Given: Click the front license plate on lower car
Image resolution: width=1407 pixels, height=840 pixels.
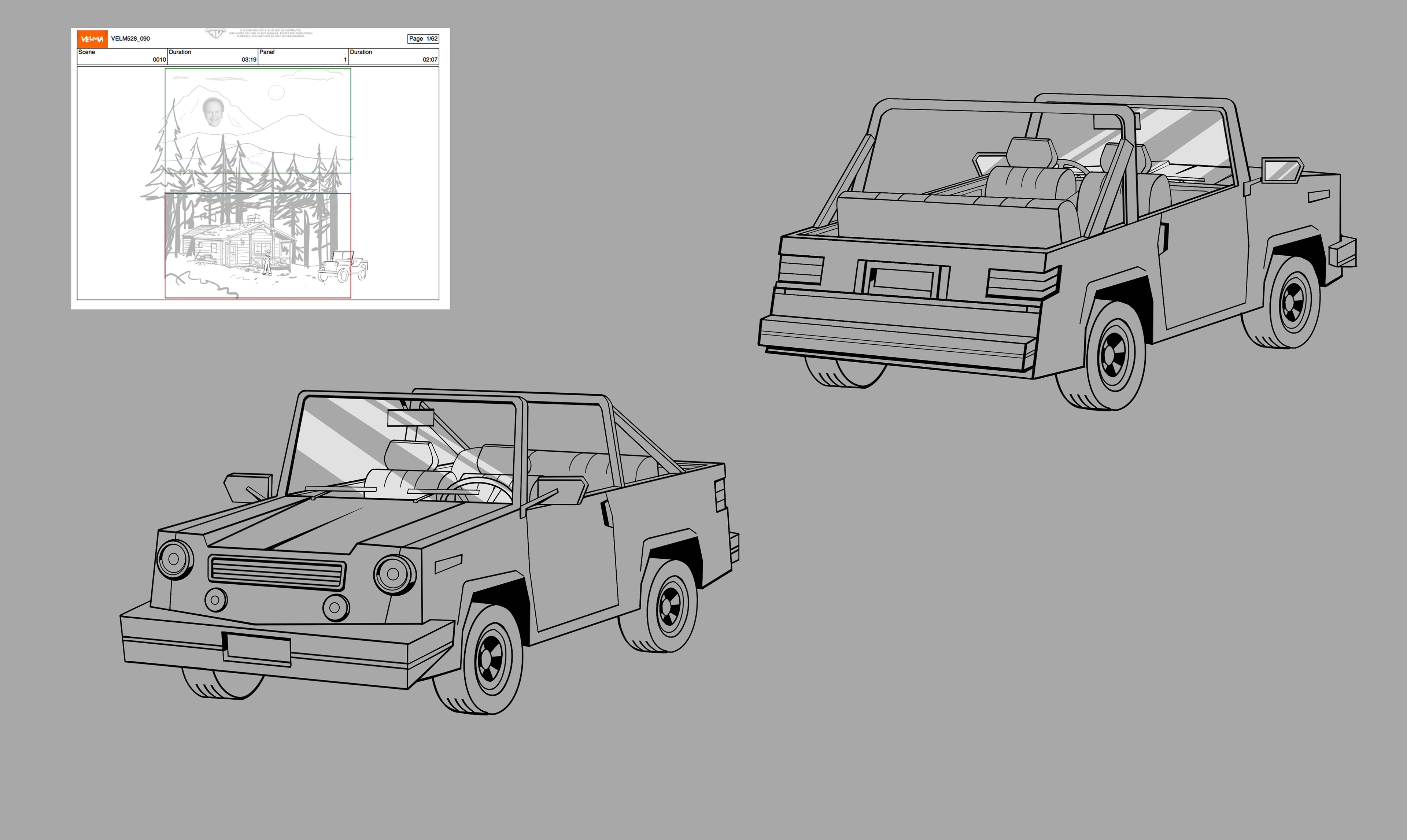Looking at the screenshot, I should [258, 649].
